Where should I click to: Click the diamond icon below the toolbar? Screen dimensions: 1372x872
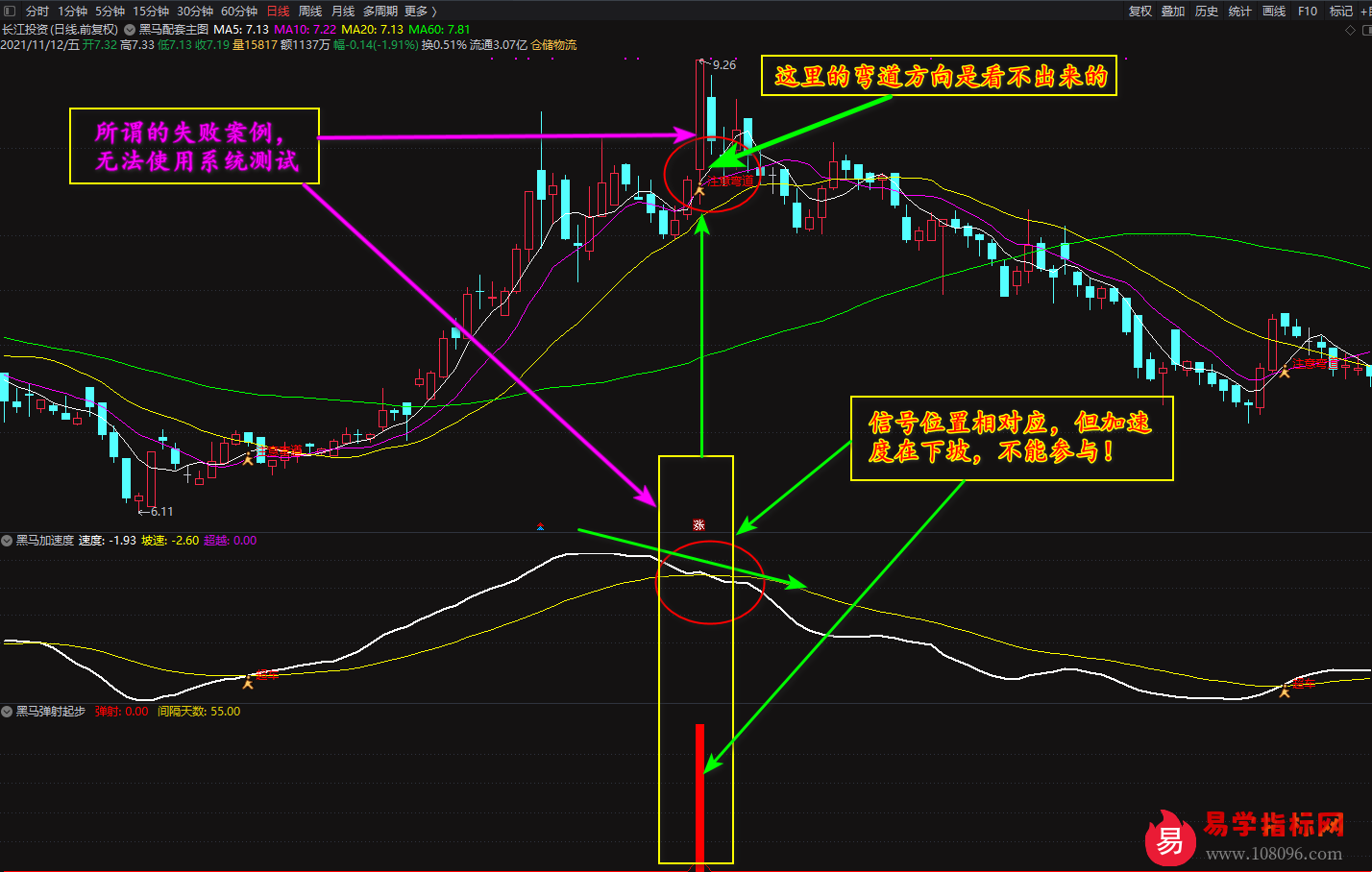[1351, 31]
